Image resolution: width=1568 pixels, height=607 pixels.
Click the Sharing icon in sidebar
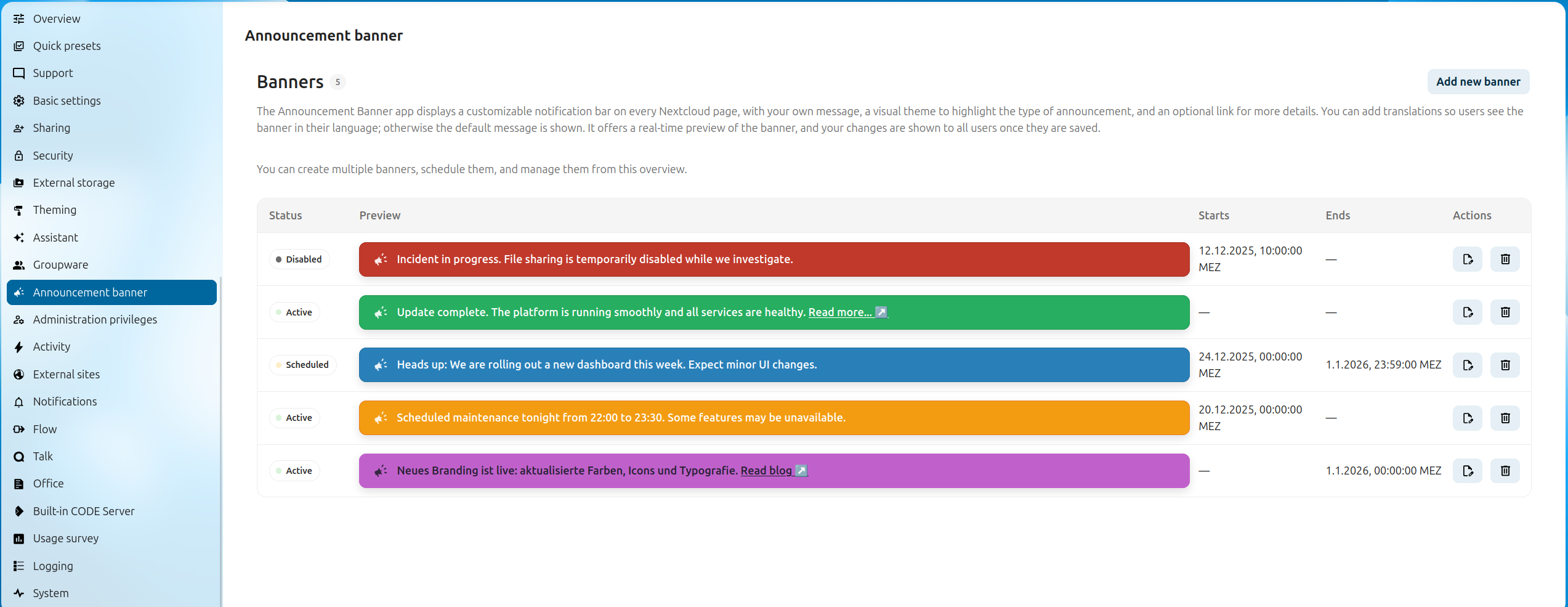[19, 128]
